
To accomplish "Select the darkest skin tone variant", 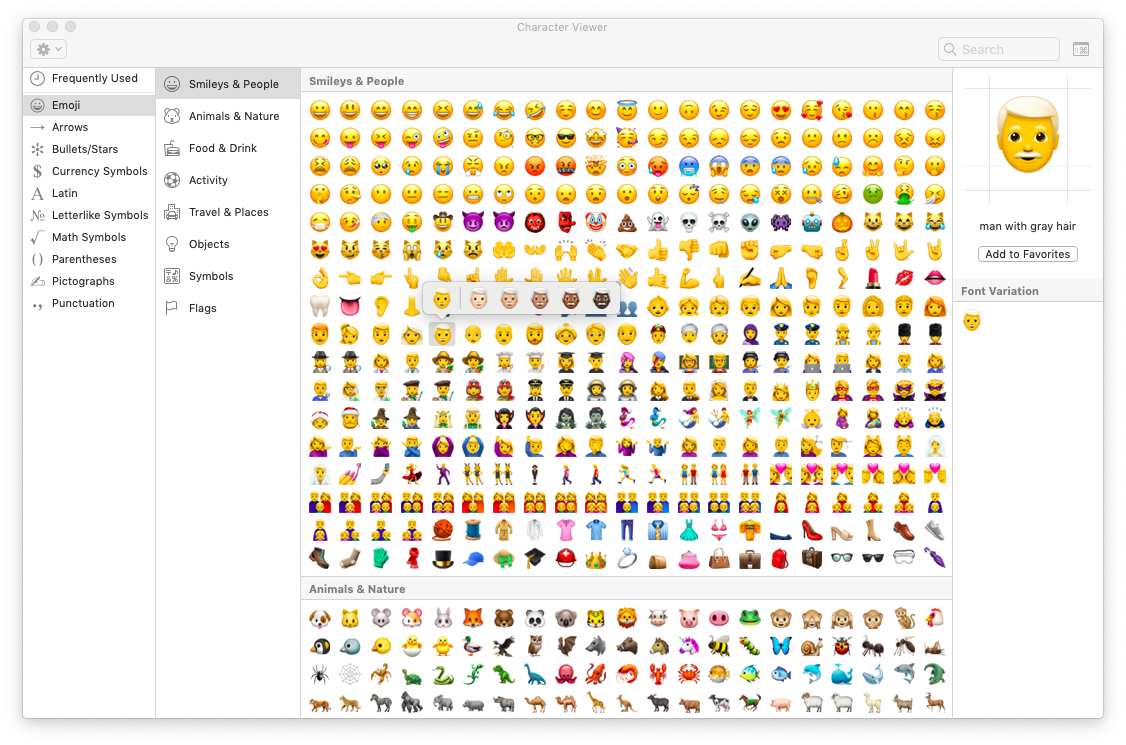I will [604, 299].
